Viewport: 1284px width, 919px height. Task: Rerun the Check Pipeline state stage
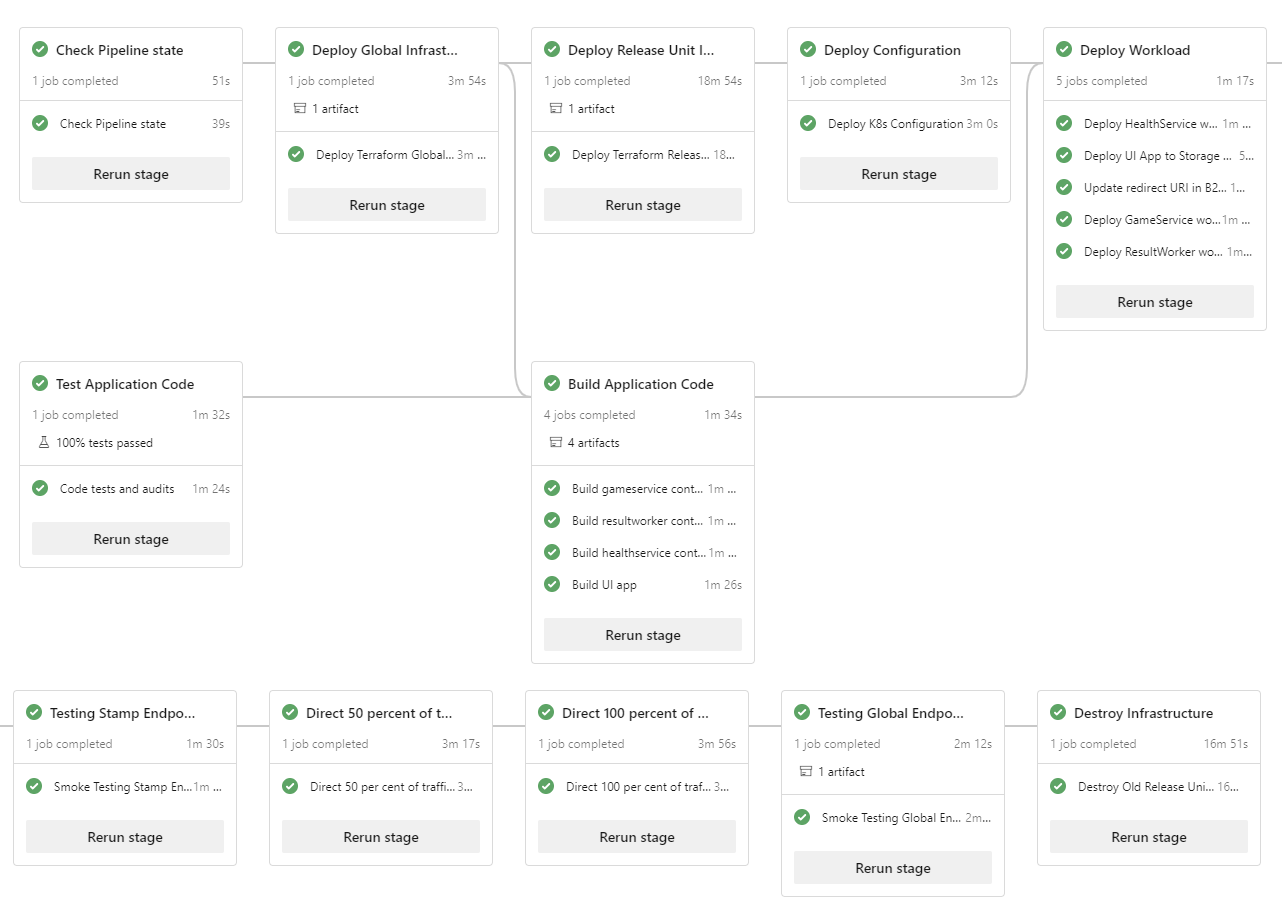pos(131,174)
